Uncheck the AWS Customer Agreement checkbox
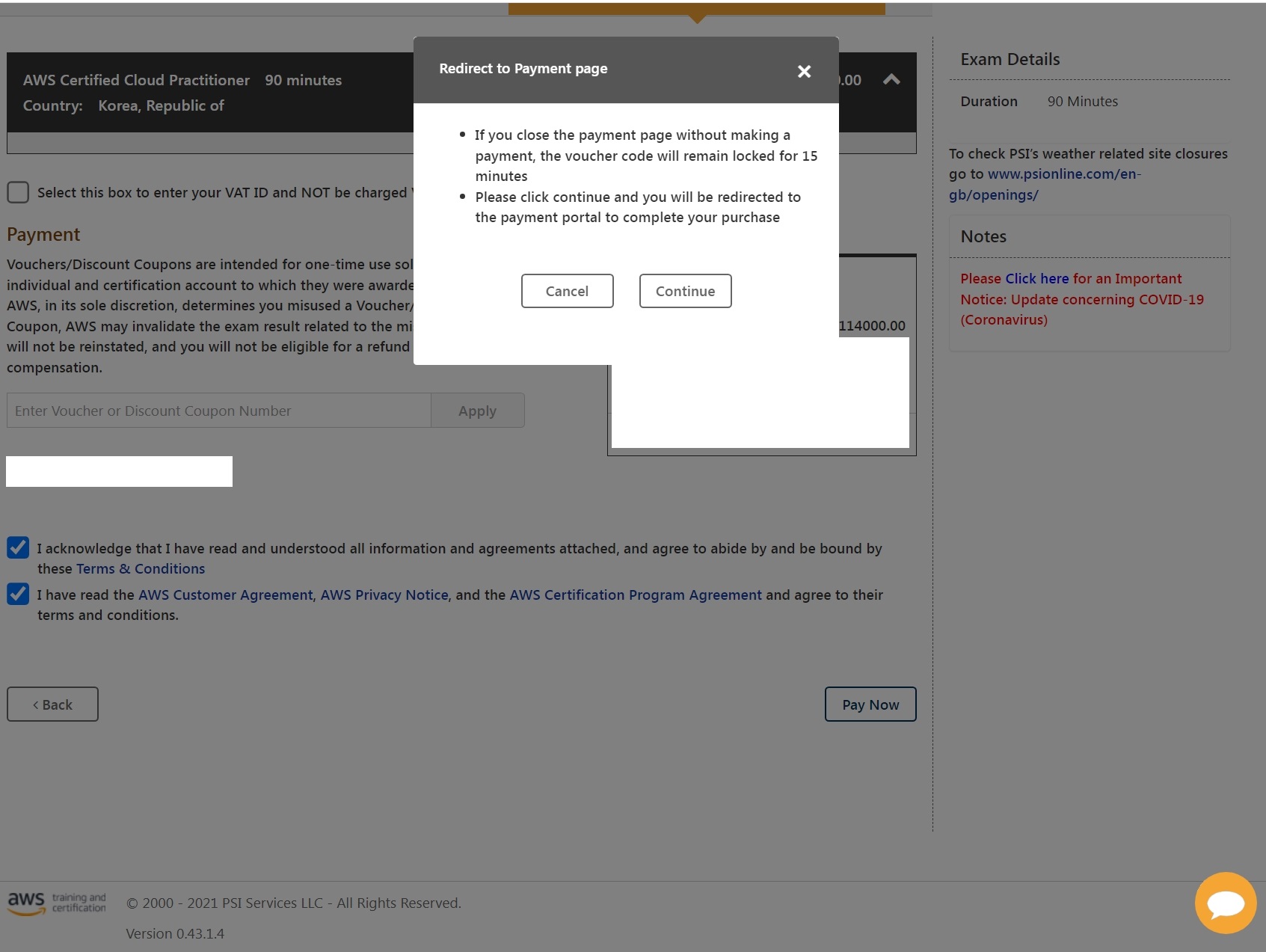The image size is (1266, 952). [18, 594]
